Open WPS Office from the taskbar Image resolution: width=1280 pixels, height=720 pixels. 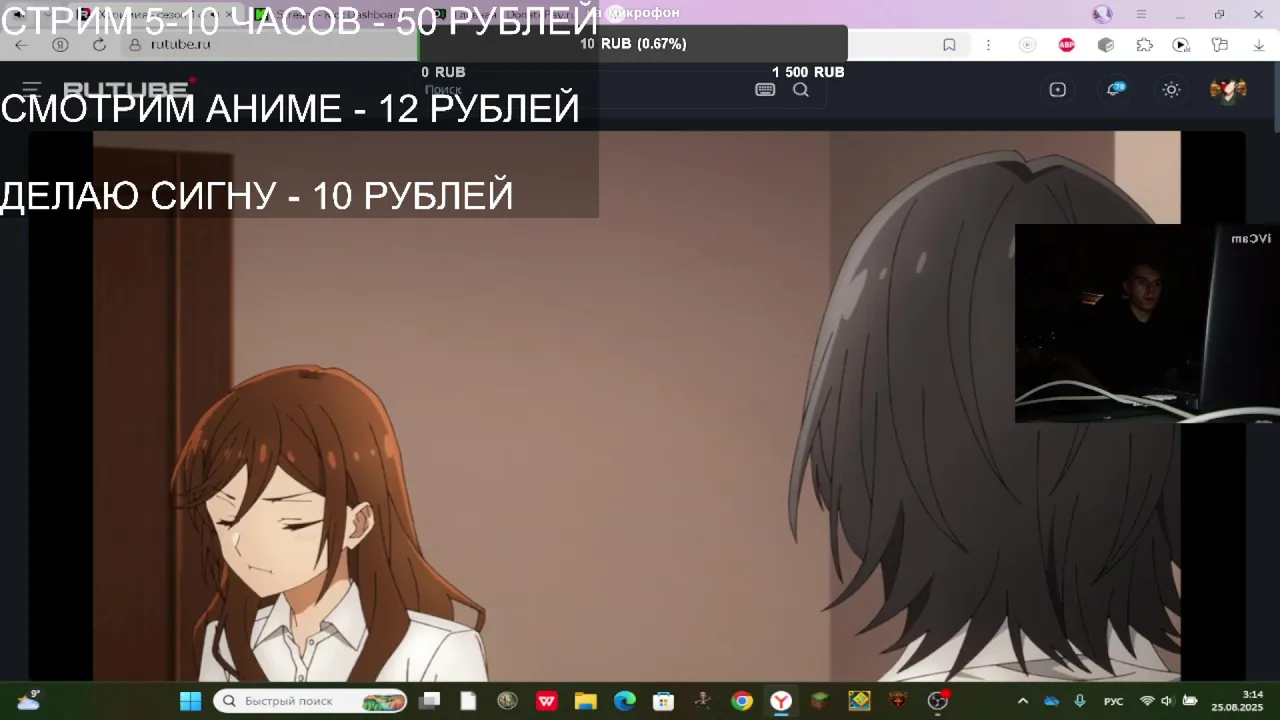(546, 701)
